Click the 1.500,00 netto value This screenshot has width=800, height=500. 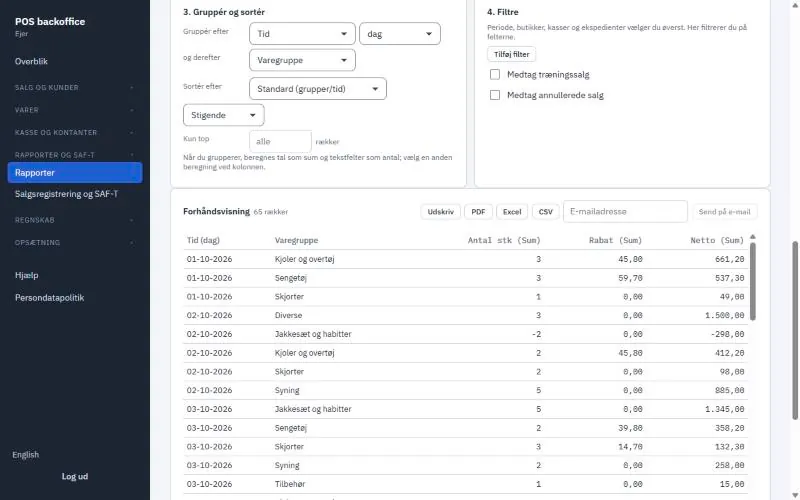tap(724, 315)
